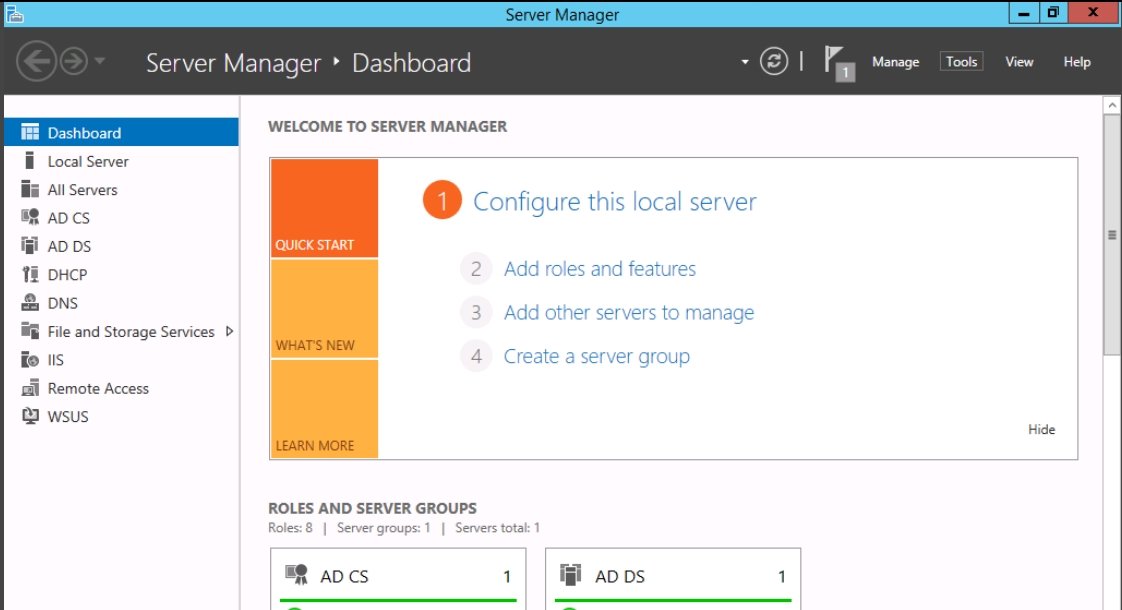
Task: Click the vertical scrollbar thumb
Action: pyautogui.click(x=1111, y=235)
